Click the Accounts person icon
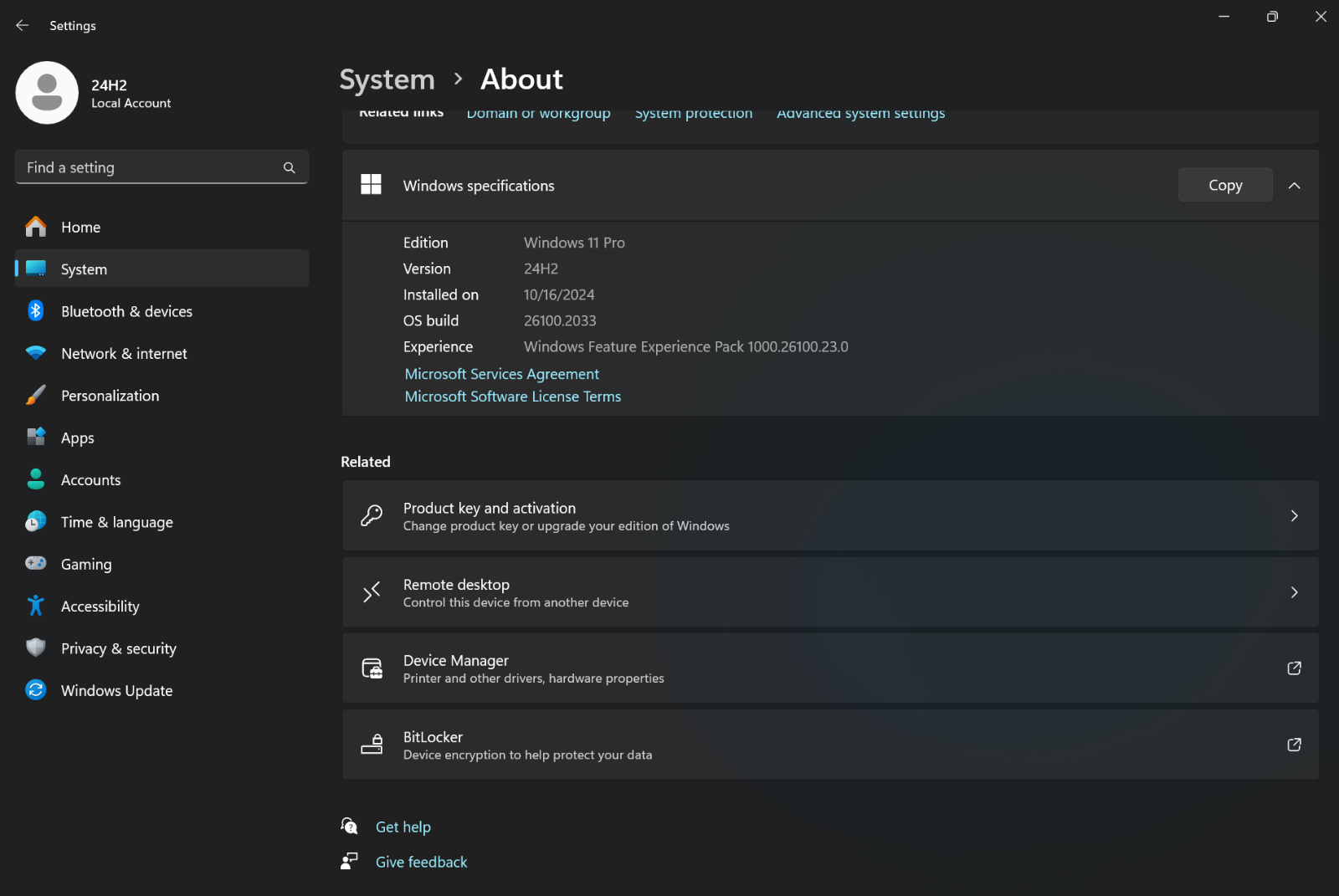This screenshot has width=1339, height=896. [36, 479]
